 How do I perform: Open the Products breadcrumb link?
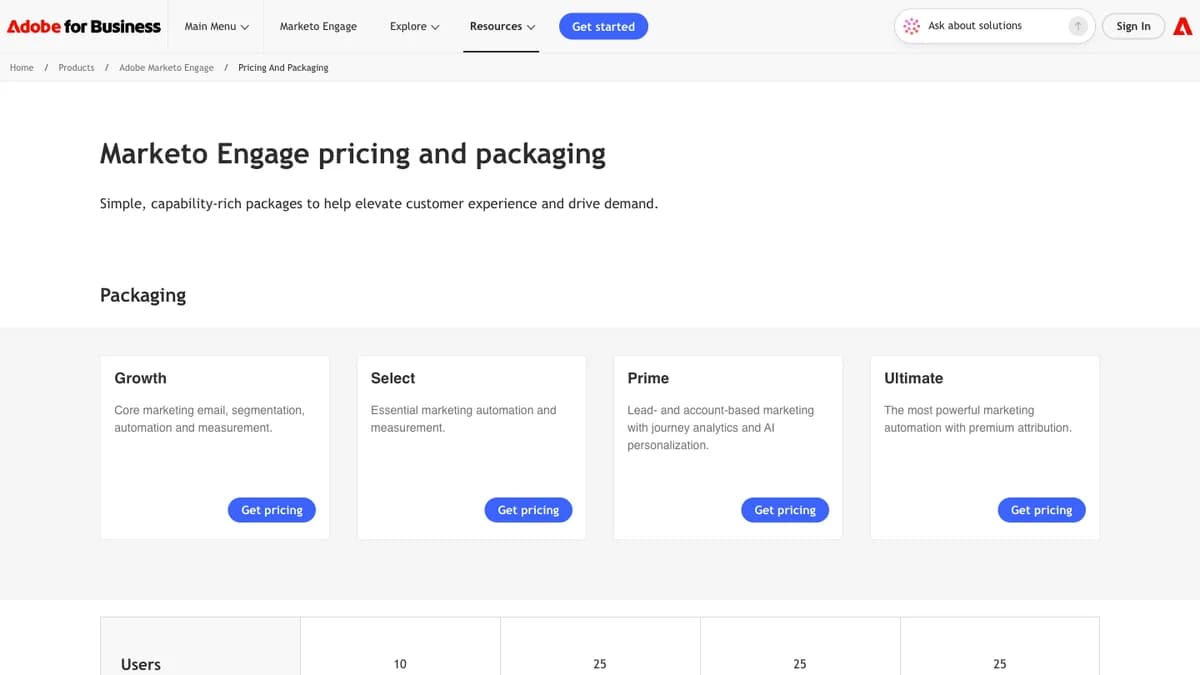pyautogui.click(x=76, y=68)
